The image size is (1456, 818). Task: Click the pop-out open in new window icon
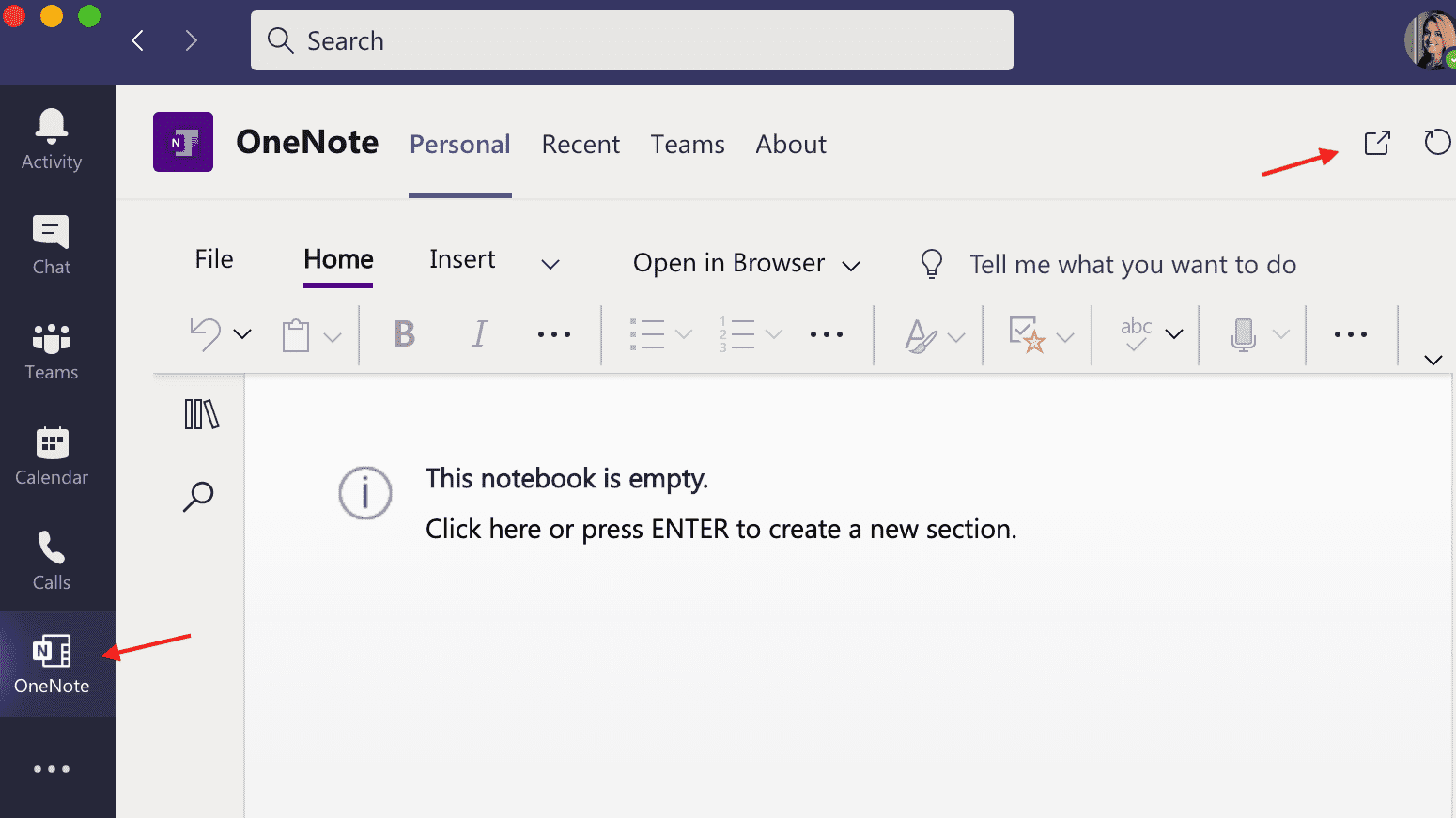[1377, 144]
